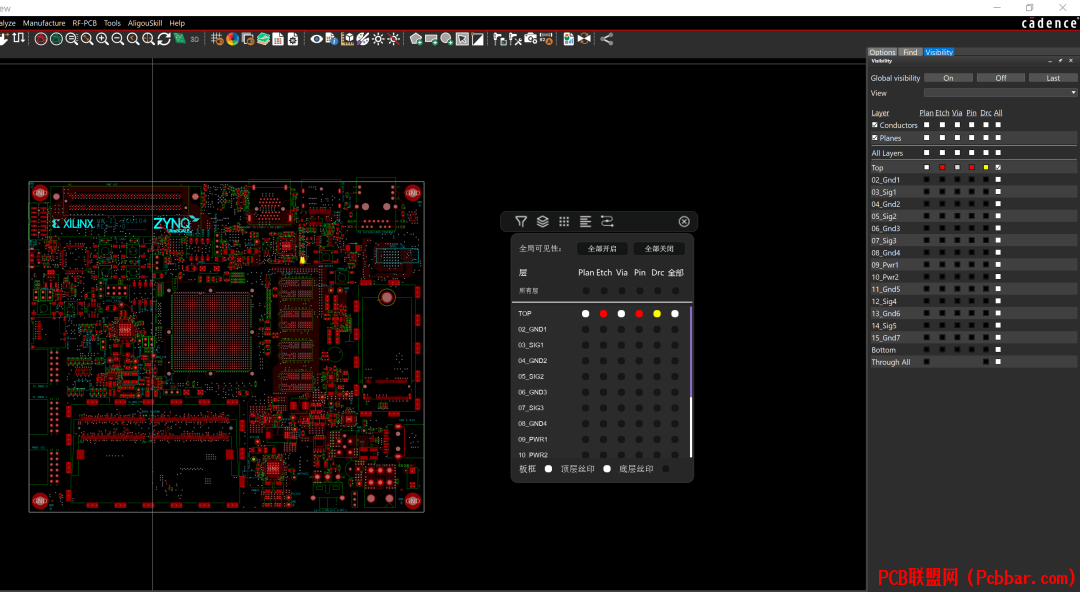Click the large BGA chip on the PCB
This screenshot has width=1080, height=592.
tap(211, 332)
